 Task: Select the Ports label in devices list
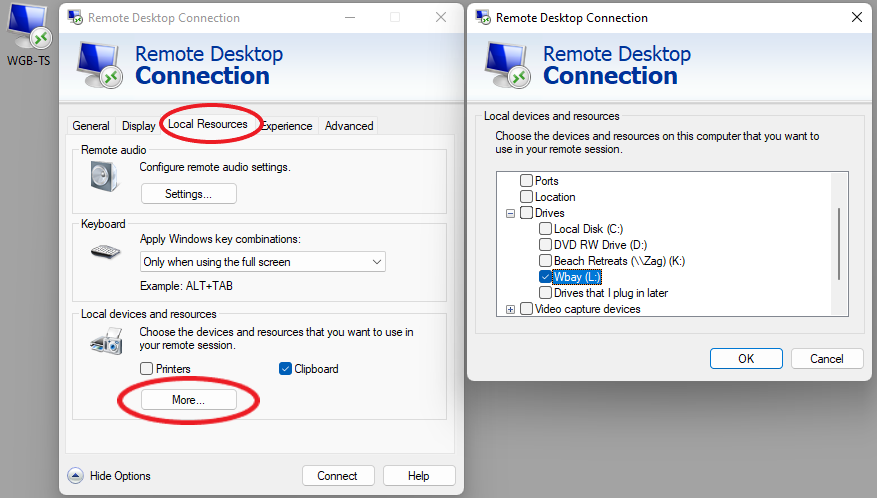pyautogui.click(x=546, y=181)
